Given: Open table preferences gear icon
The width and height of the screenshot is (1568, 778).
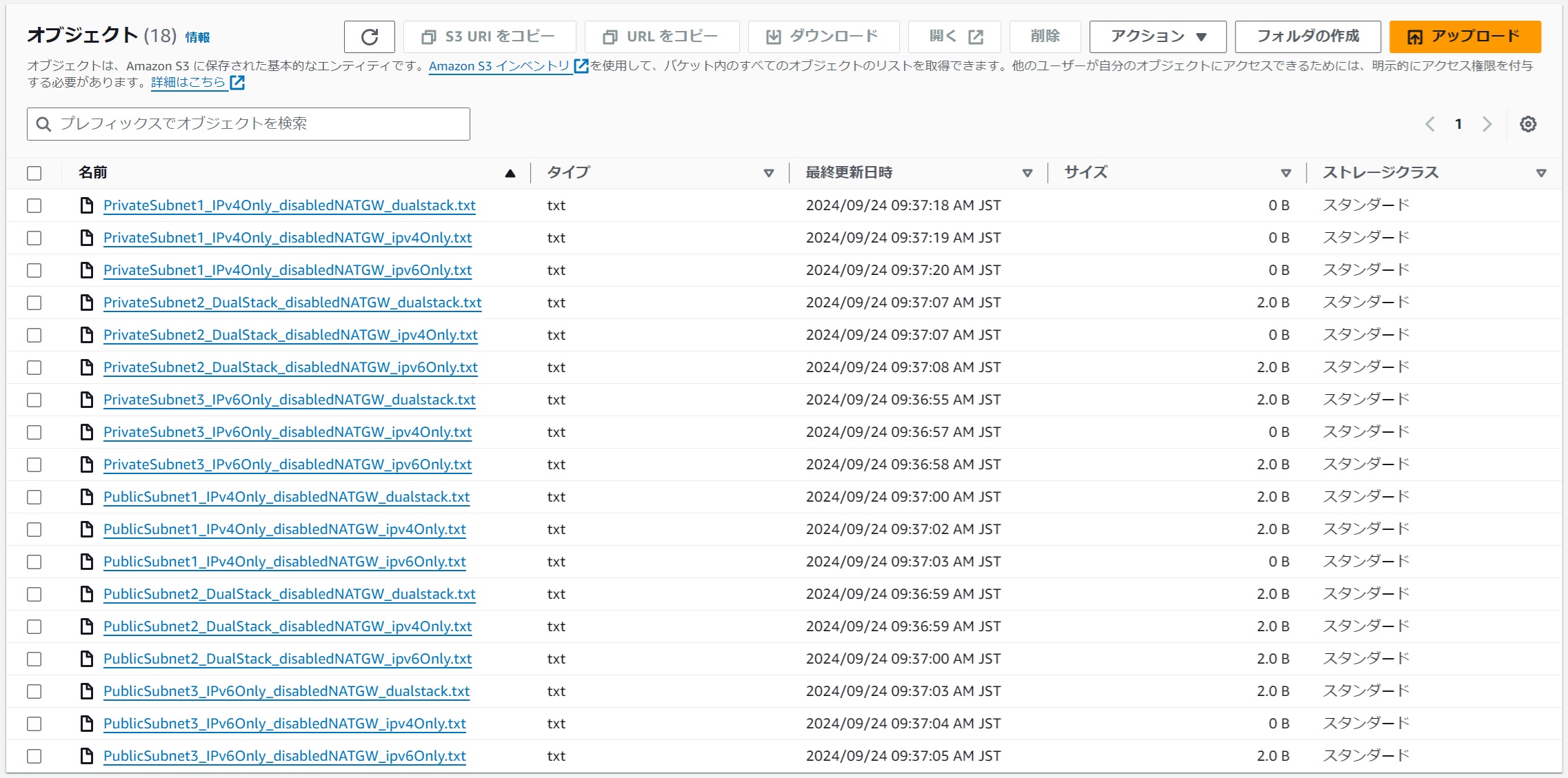Looking at the screenshot, I should coord(1527,124).
